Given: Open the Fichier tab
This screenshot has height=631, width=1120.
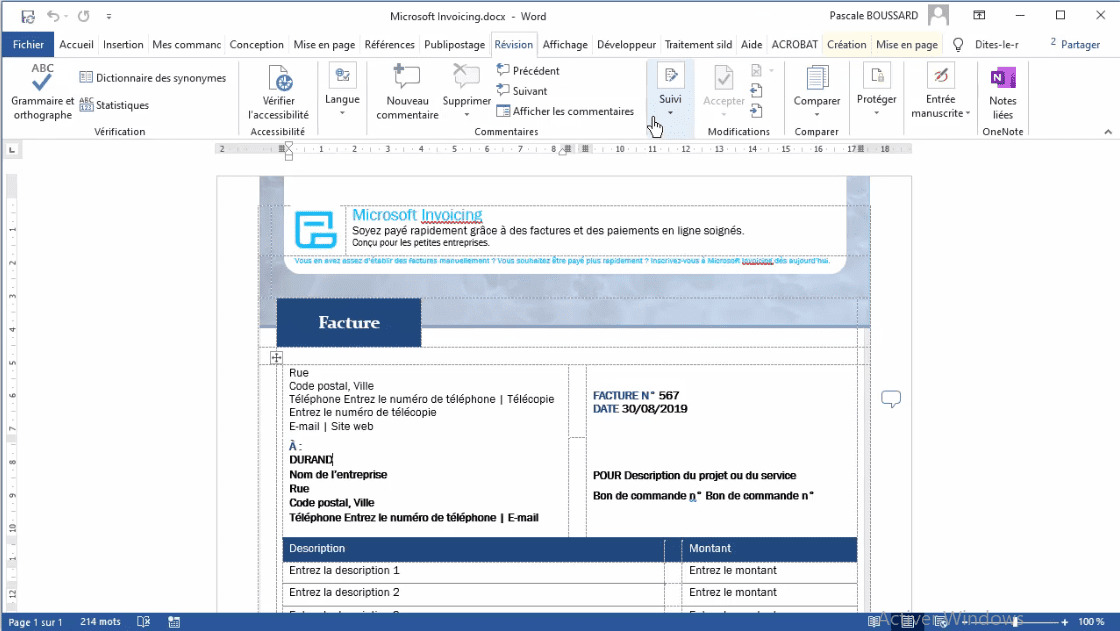Looking at the screenshot, I should (28, 44).
